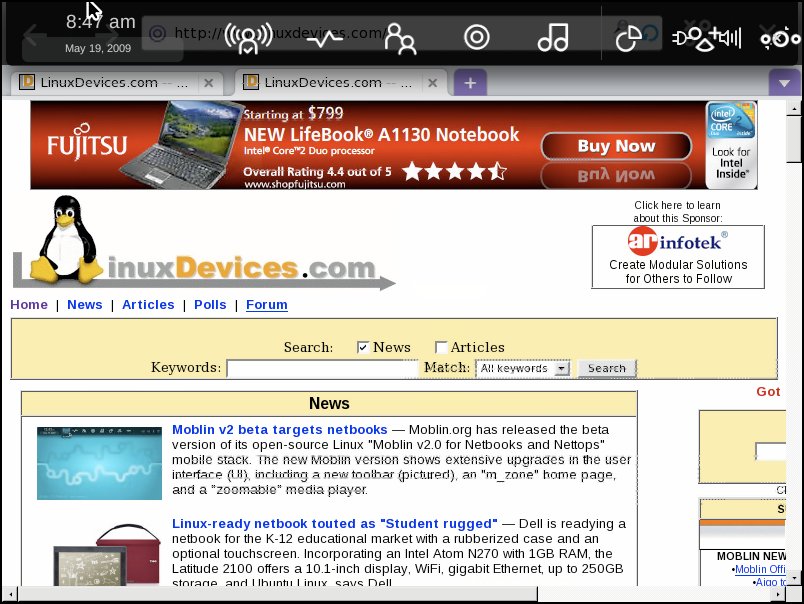
Task: Open the status panel broadcast-person icon
Action: pos(248,38)
